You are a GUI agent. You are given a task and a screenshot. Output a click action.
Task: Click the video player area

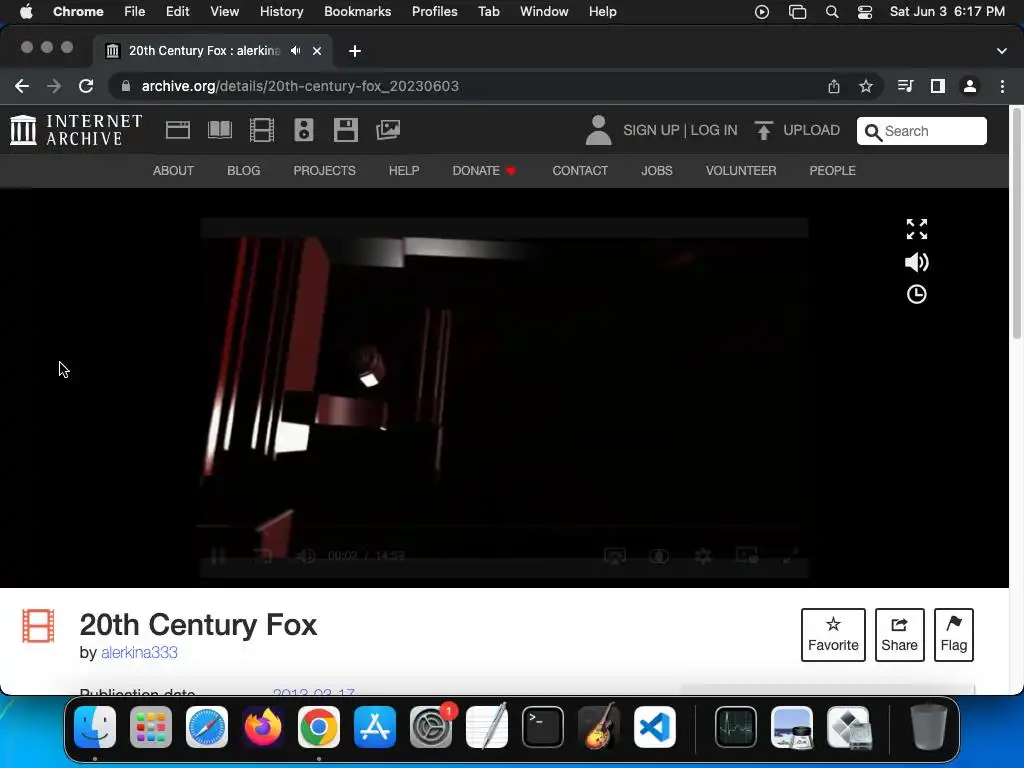504,398
